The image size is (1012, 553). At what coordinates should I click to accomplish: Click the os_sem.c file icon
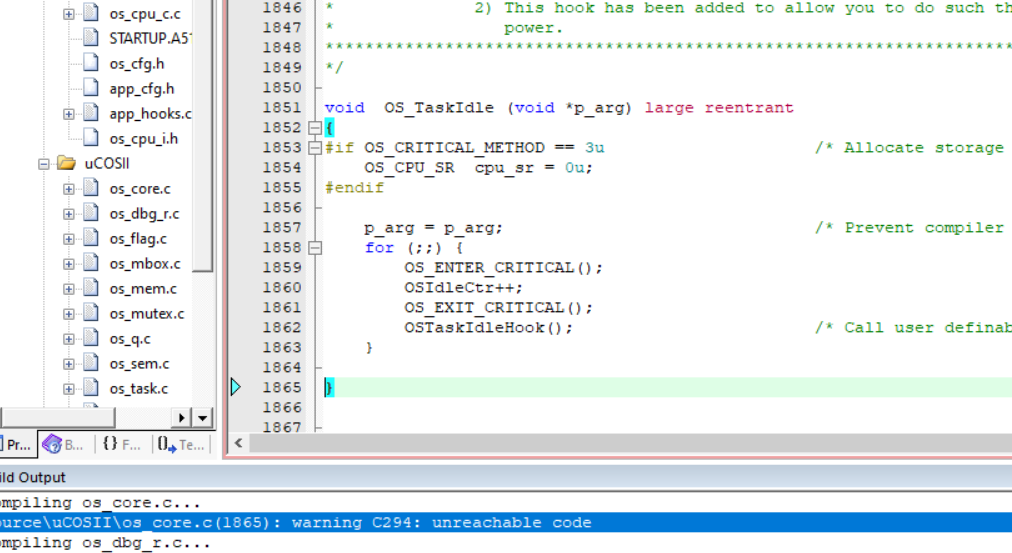(91, 363)
